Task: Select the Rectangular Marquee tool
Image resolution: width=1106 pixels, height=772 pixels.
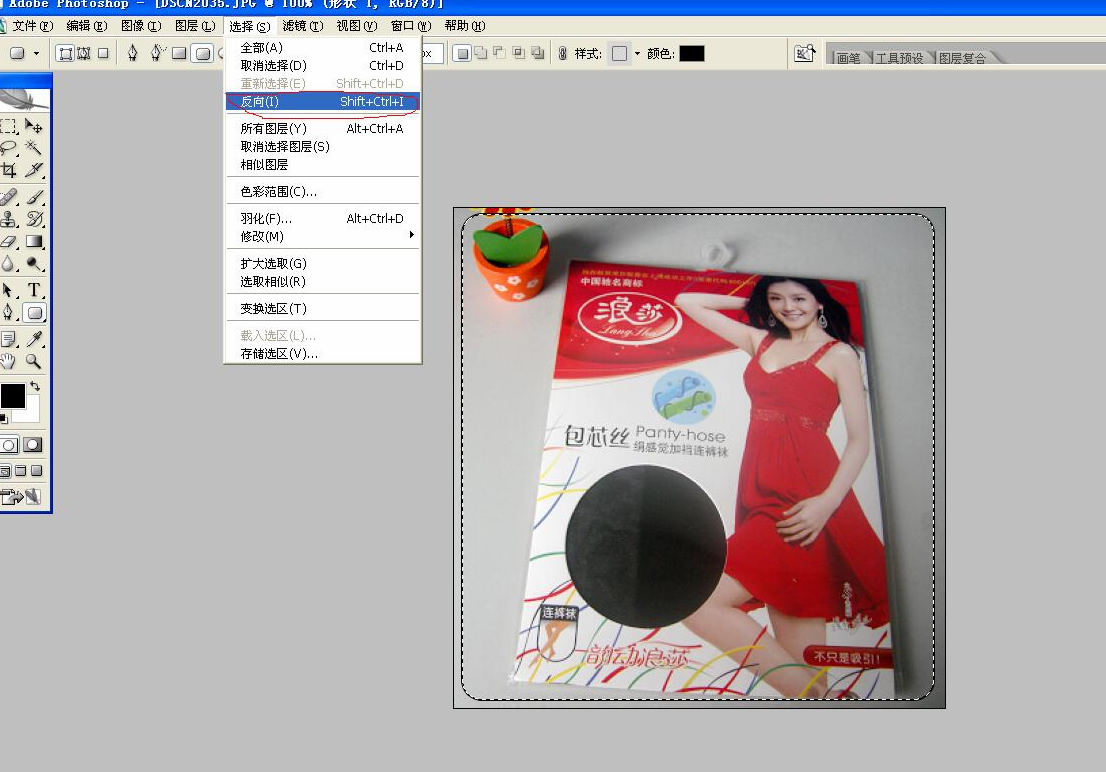Action: (8, 126)
